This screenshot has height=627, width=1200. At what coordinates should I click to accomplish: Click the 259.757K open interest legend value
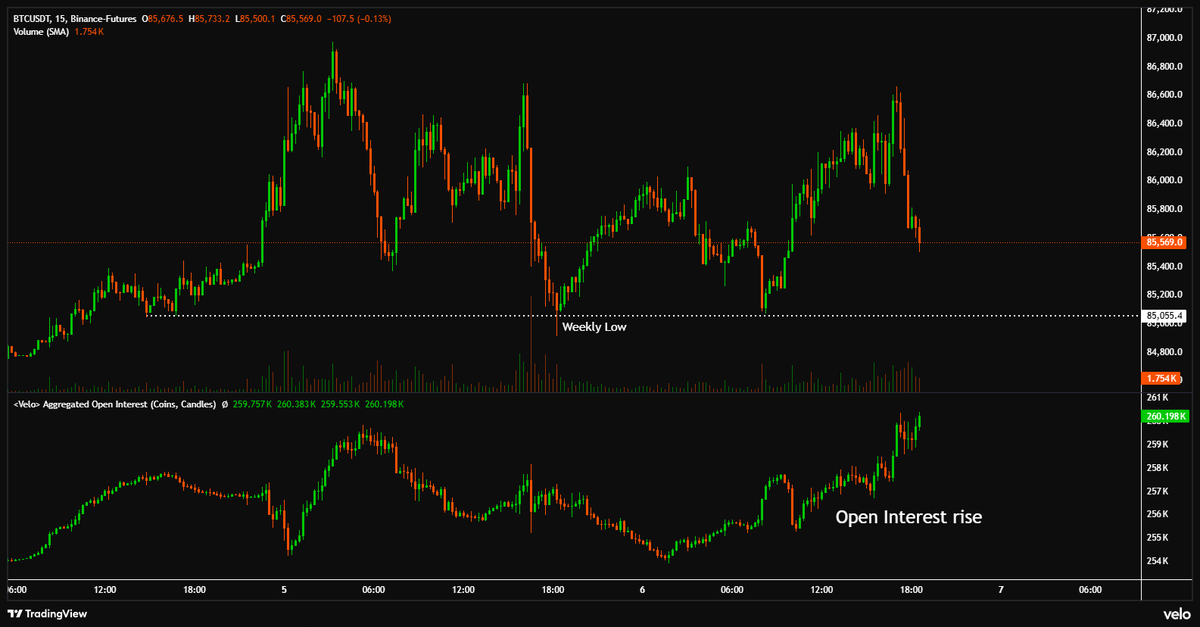point(253,403)
